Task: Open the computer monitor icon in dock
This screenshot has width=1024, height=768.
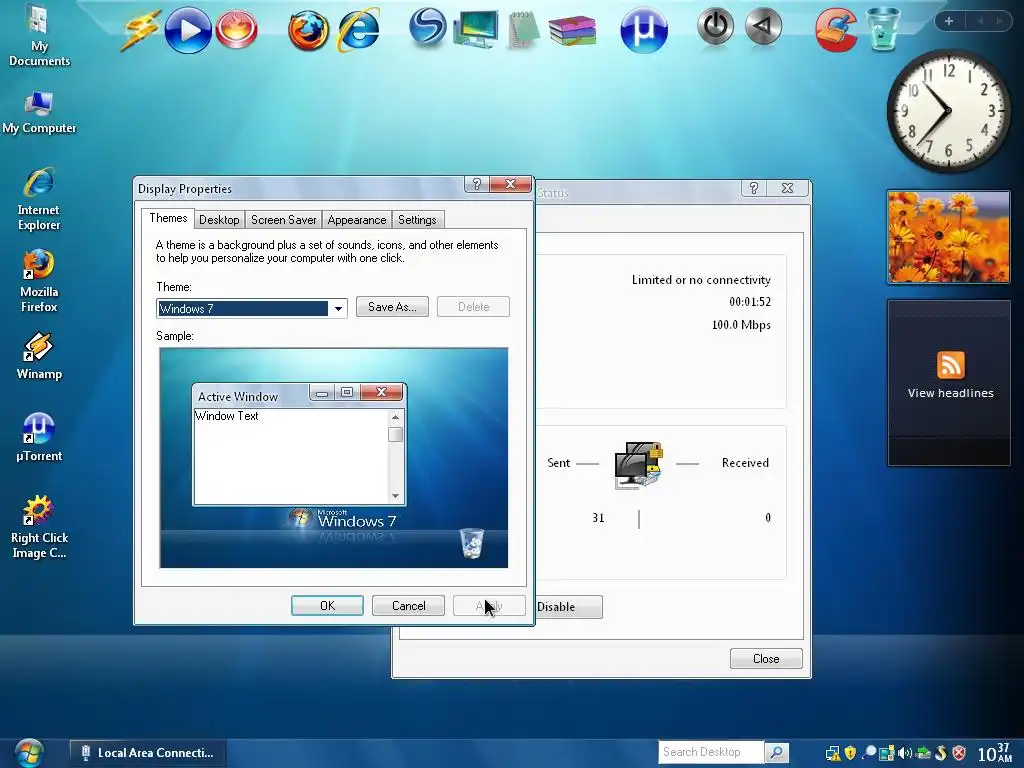Action: (x=476, y=29)
